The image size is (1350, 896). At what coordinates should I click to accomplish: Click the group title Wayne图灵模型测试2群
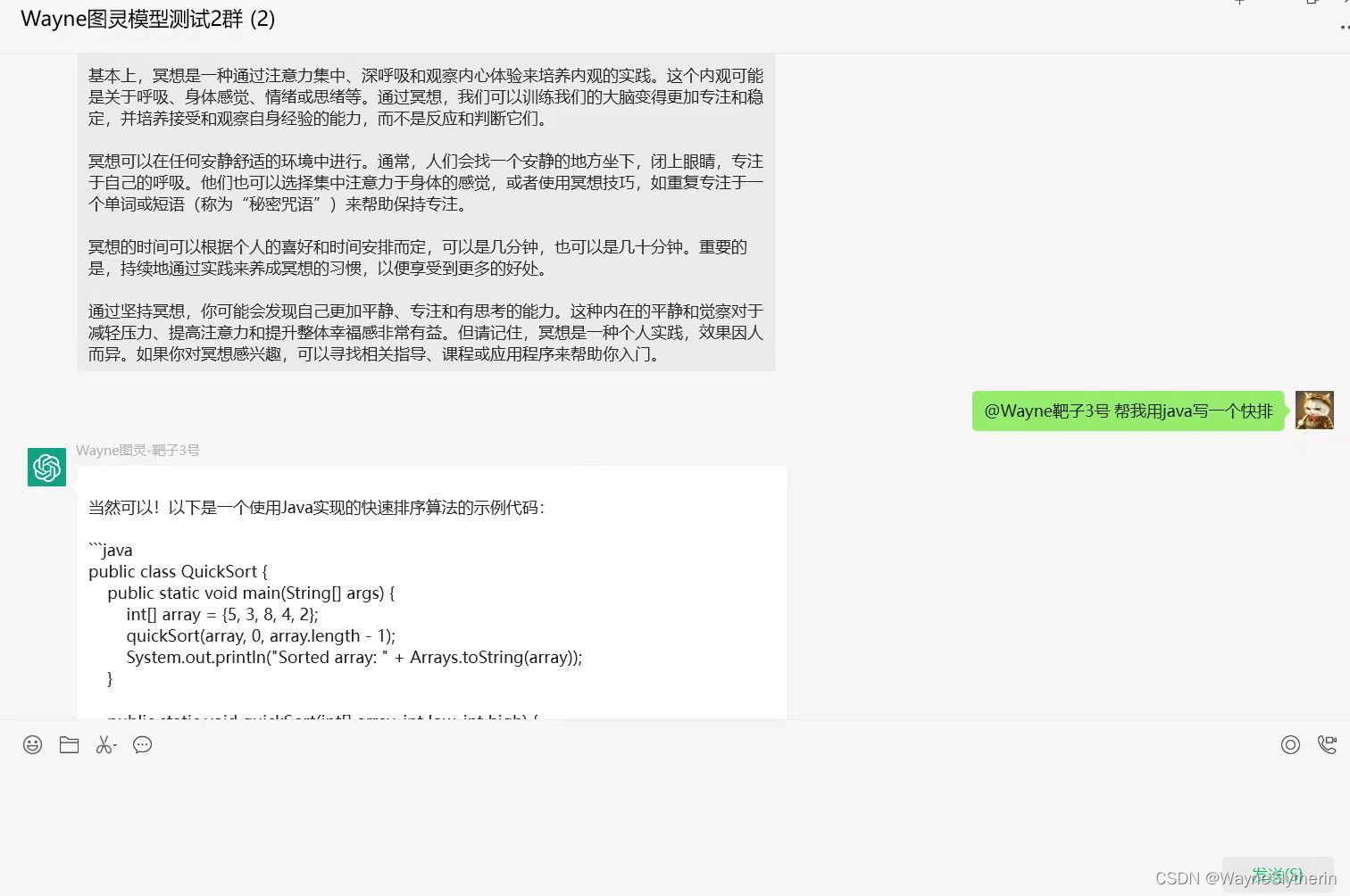tap(147, 19)
